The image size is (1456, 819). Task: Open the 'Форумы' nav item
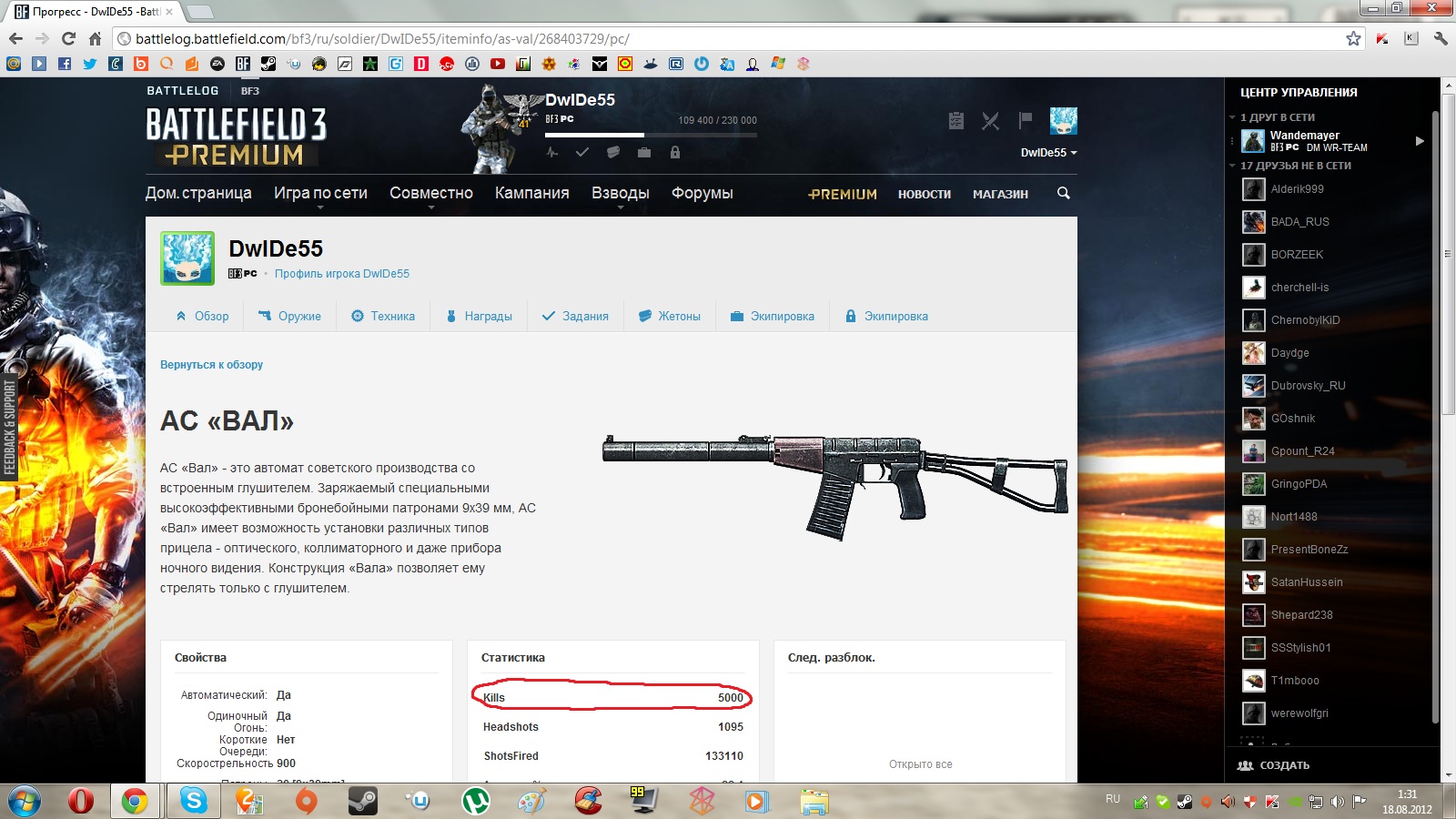703,193
